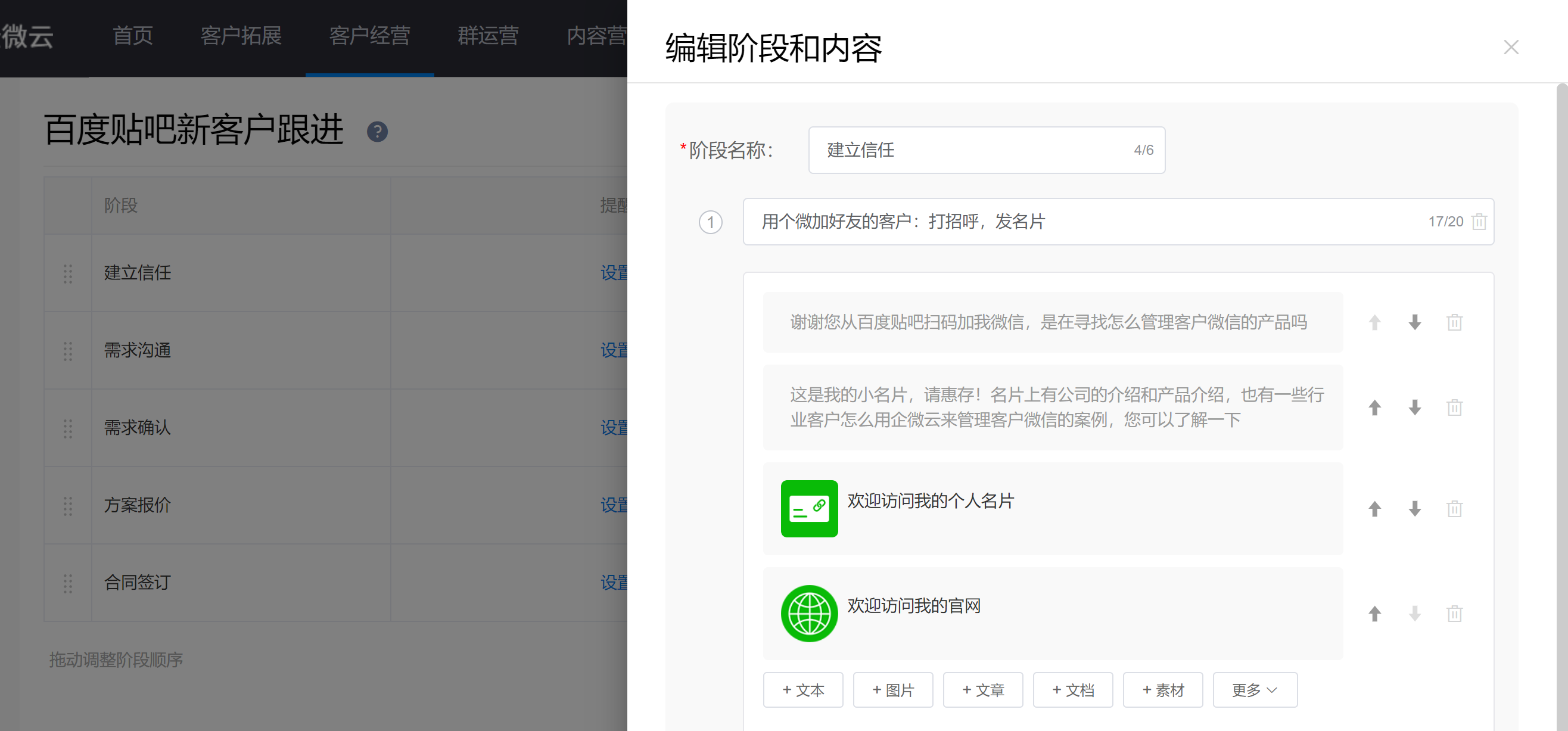
Task: Open the 首页 nav tab
Action: (133, 36)
